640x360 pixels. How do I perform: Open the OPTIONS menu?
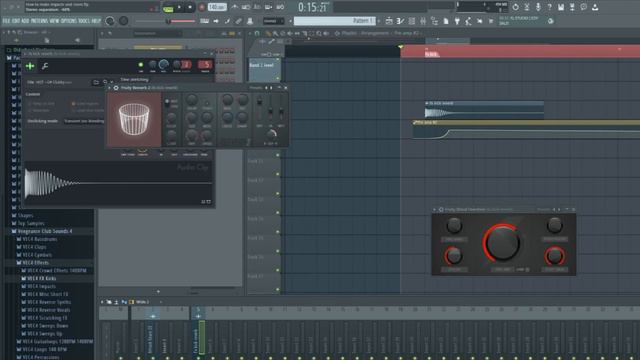pos(69,21)
